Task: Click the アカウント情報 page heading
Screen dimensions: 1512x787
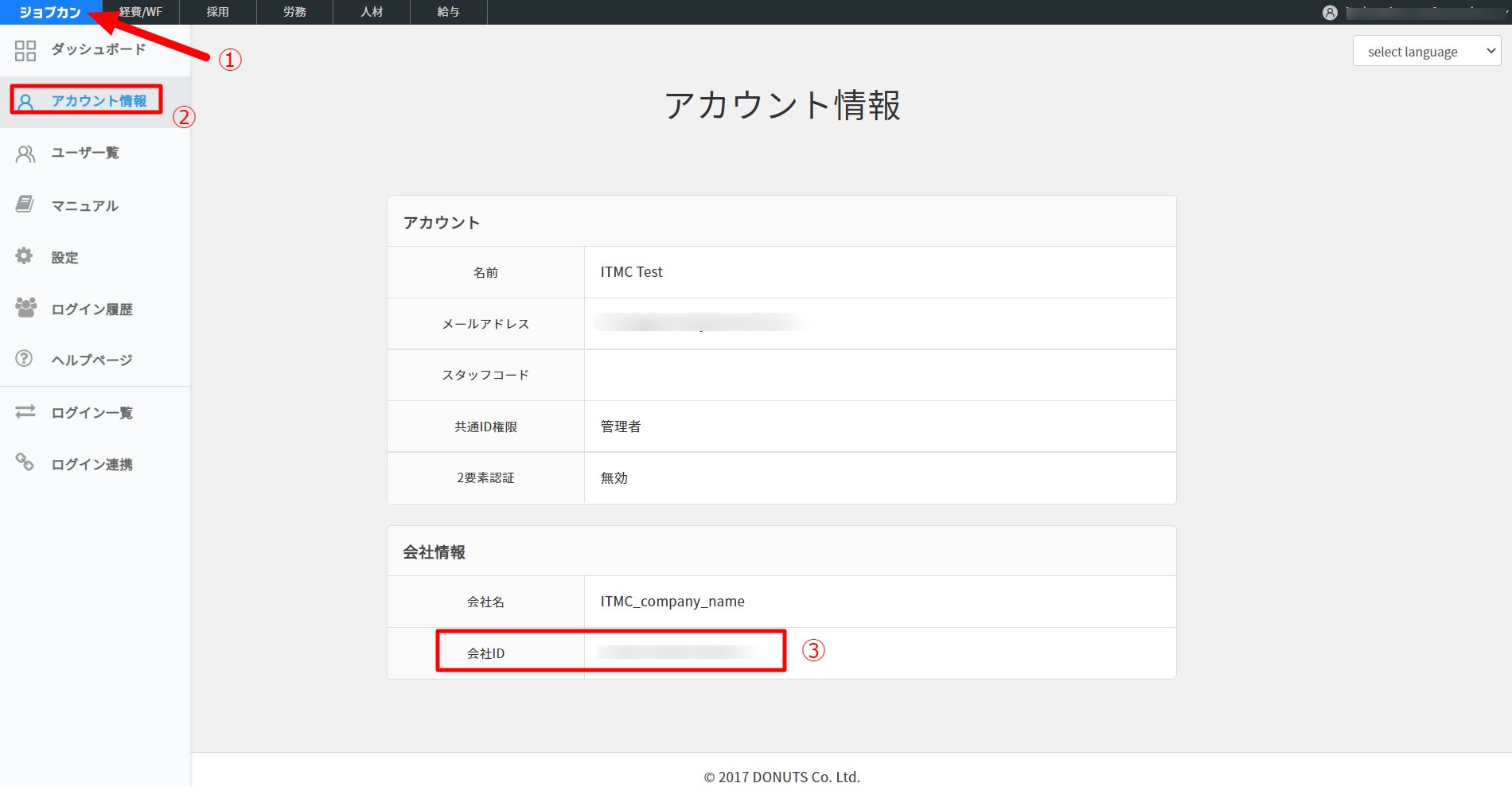Action: [x=782, y=105]
